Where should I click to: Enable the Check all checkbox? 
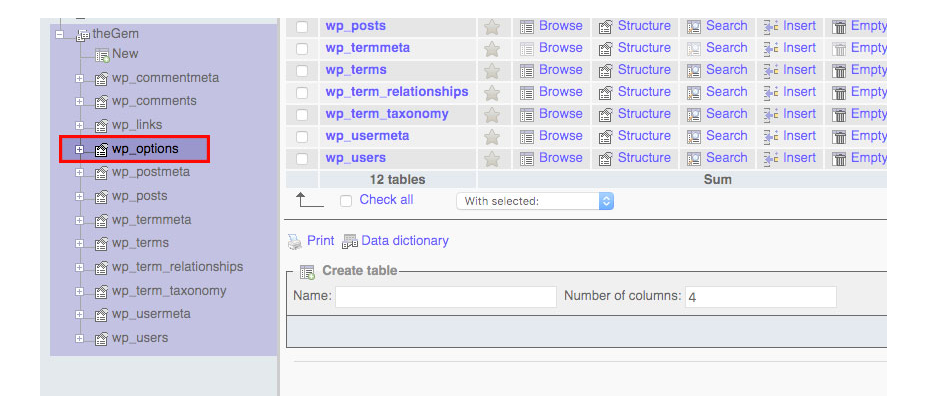click(x=346, y=200)
